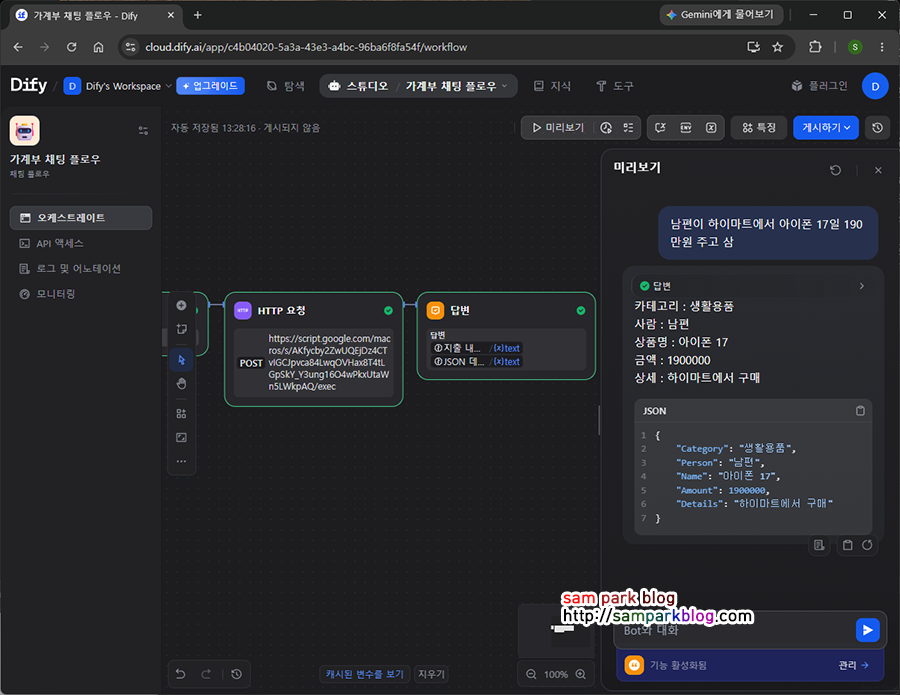This screenshot has height=695, width=900.
Task: Open Dify's Workspace dropdown
Action: tap(118, 86)
